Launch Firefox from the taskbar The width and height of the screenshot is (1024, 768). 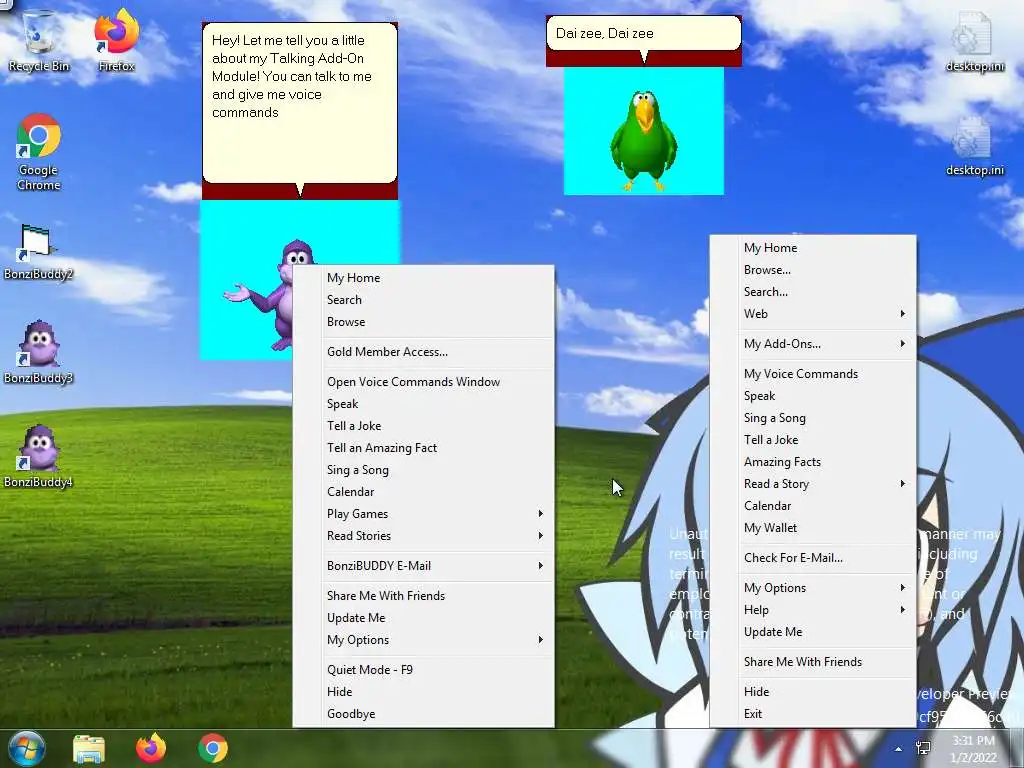point(151,748)
